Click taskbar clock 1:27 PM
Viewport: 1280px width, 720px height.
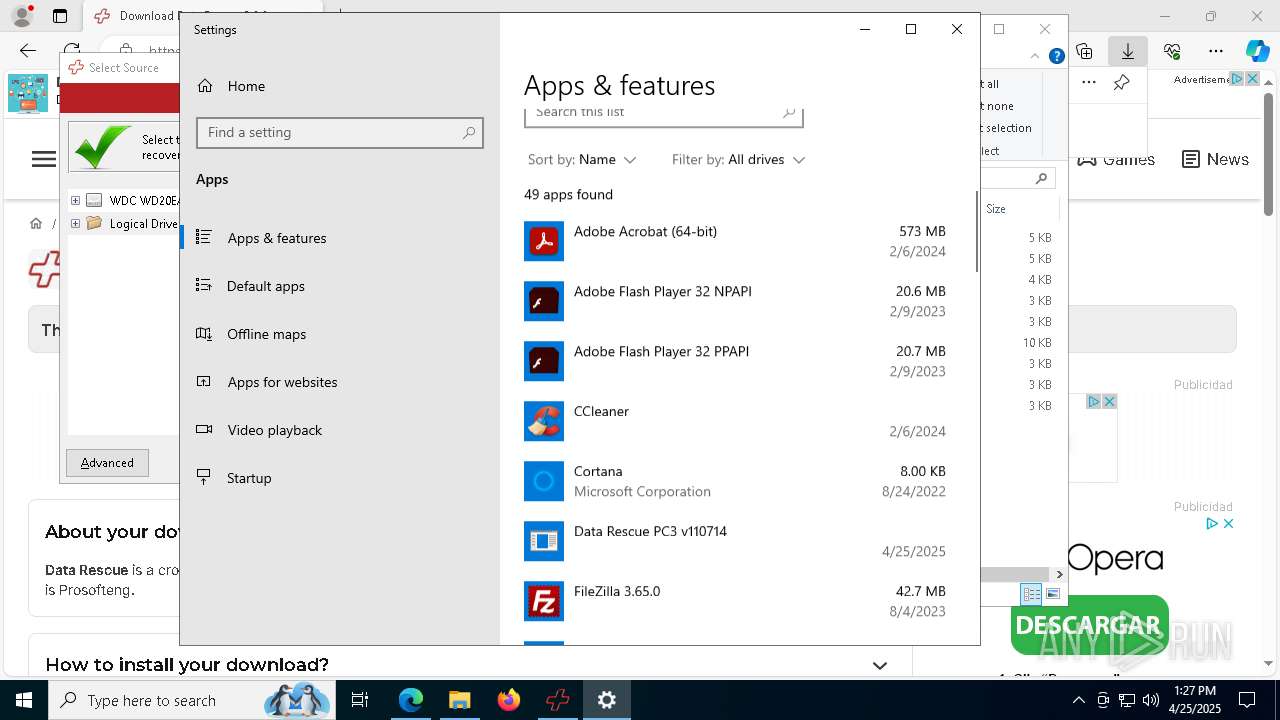point(1194,700)
